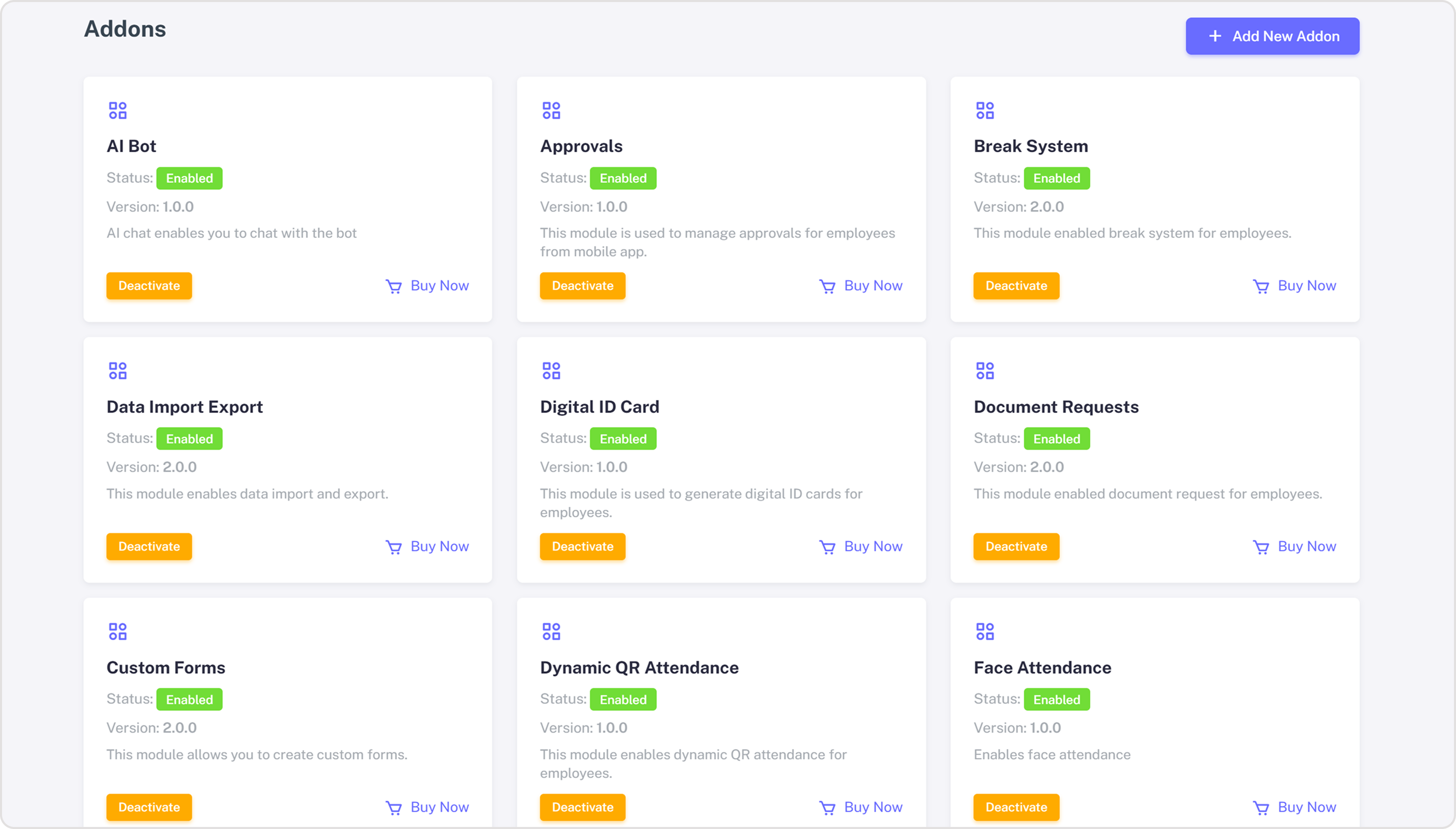Screen dimensions: 1456x829
Task: Click the Enabled badge on AI Bot
Action: point(189,178)
